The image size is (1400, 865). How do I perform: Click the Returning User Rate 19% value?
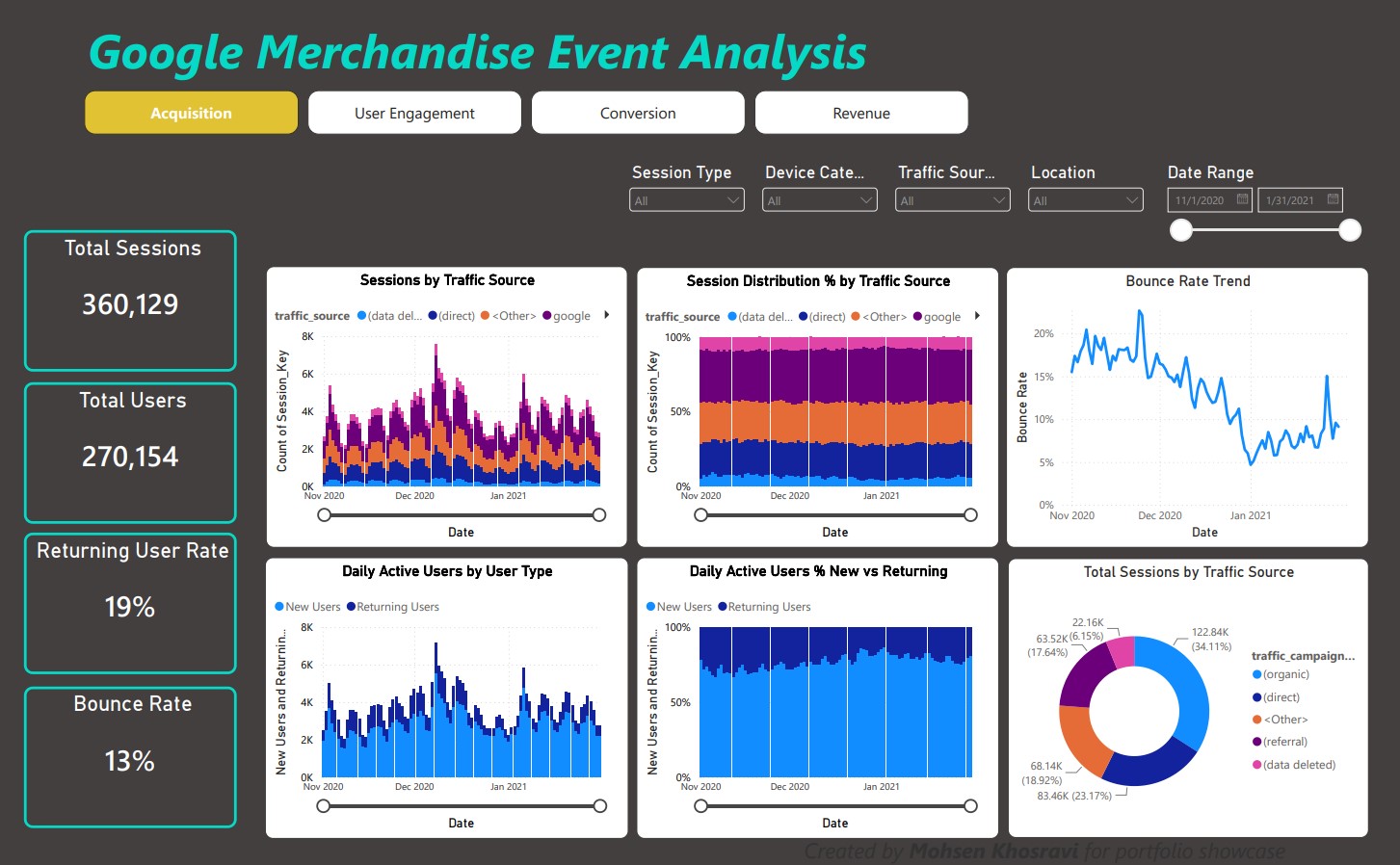pos(130,607)
